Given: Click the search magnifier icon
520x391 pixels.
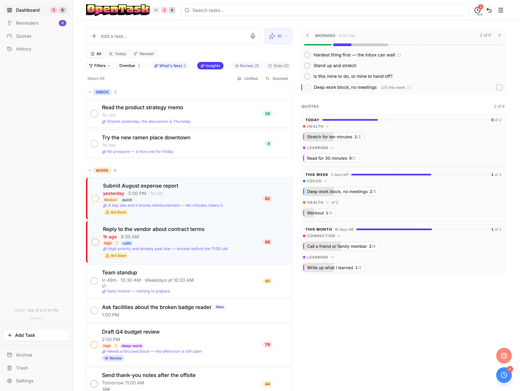Looking at the screenshot, I should click(x=187, y=10).
